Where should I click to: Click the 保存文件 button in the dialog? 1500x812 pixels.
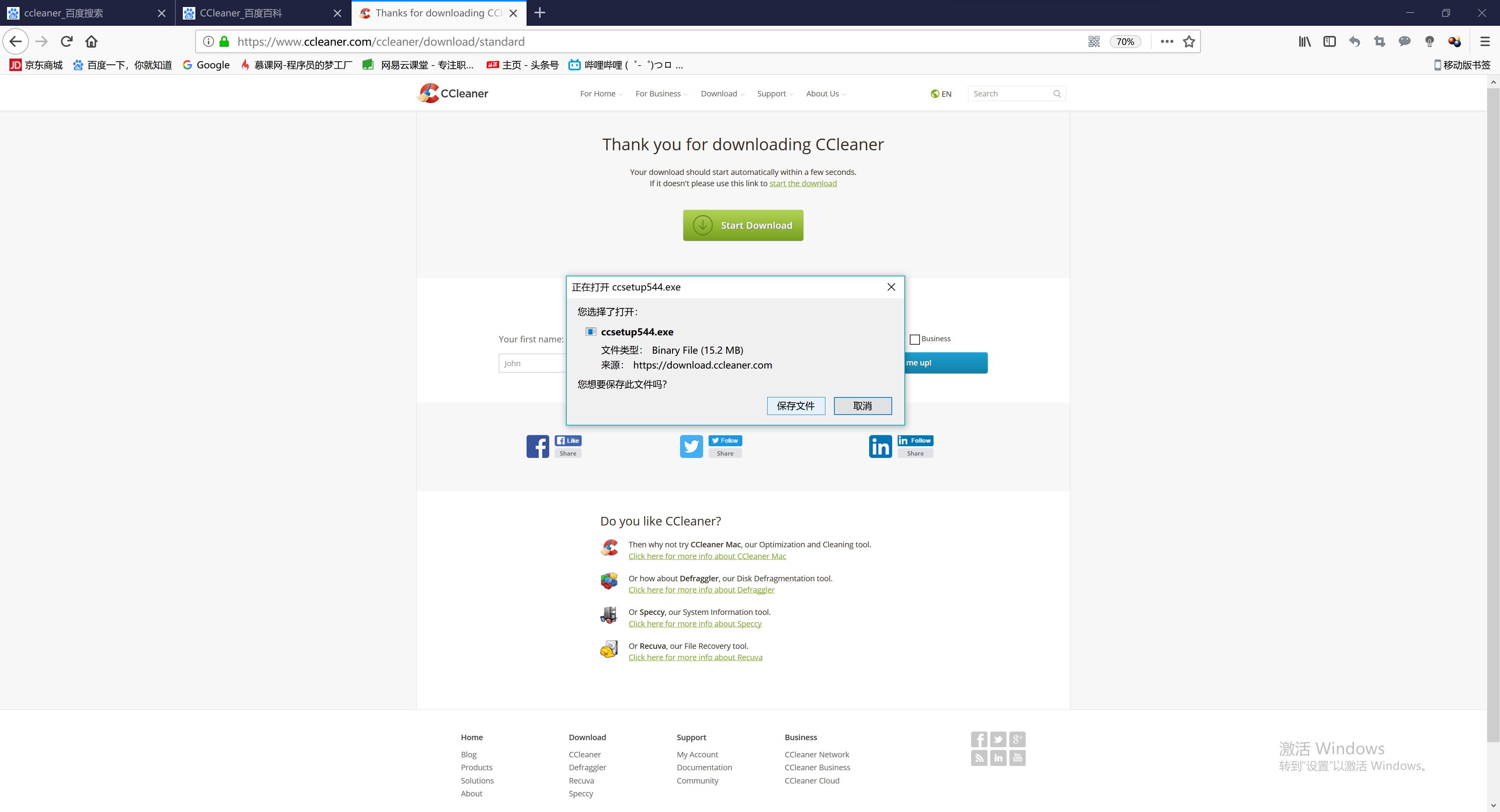(796, 406)
